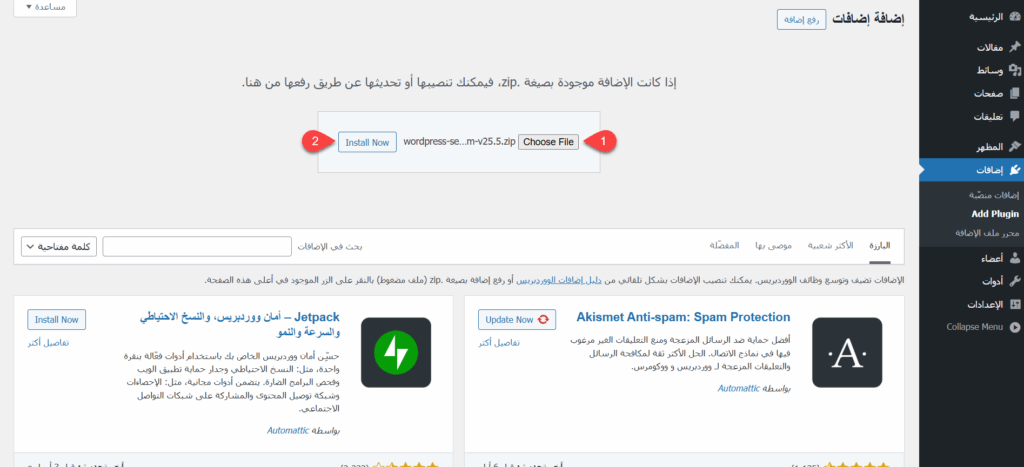Select the posts pushpin icon

pyautogui.click(x=1014, y=47)
